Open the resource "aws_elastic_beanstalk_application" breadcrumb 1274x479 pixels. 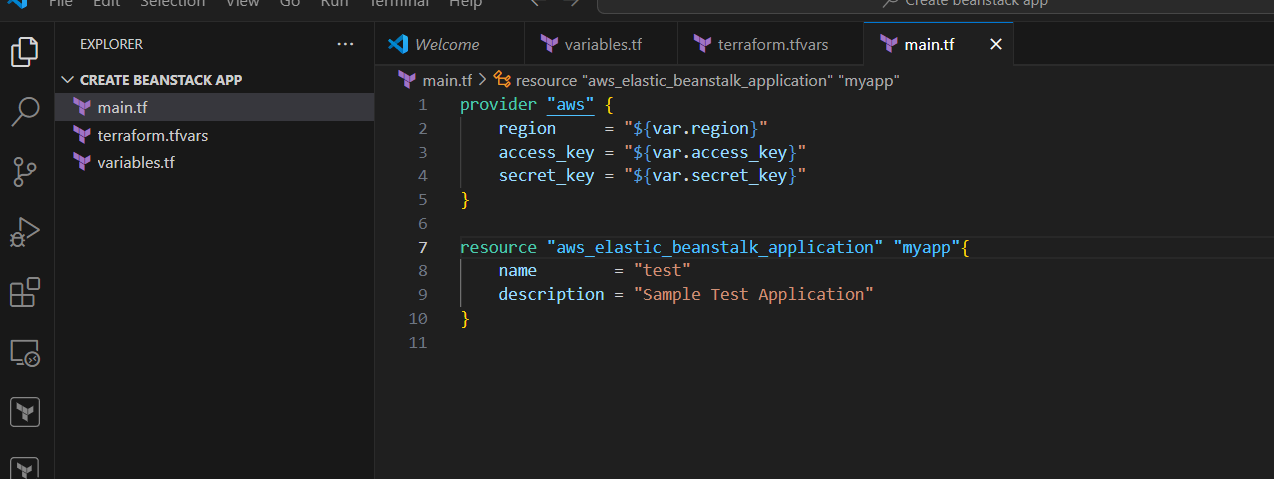coord(697,80)
